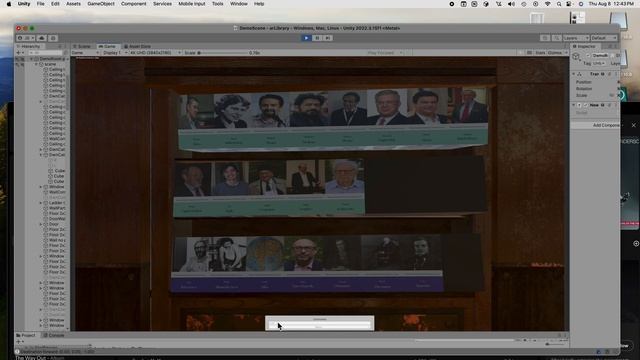Open the Tag dropdown in Inspector
The width and height of the screenshot is (640, 360).
pyautogui.click(x=598, y=63)
